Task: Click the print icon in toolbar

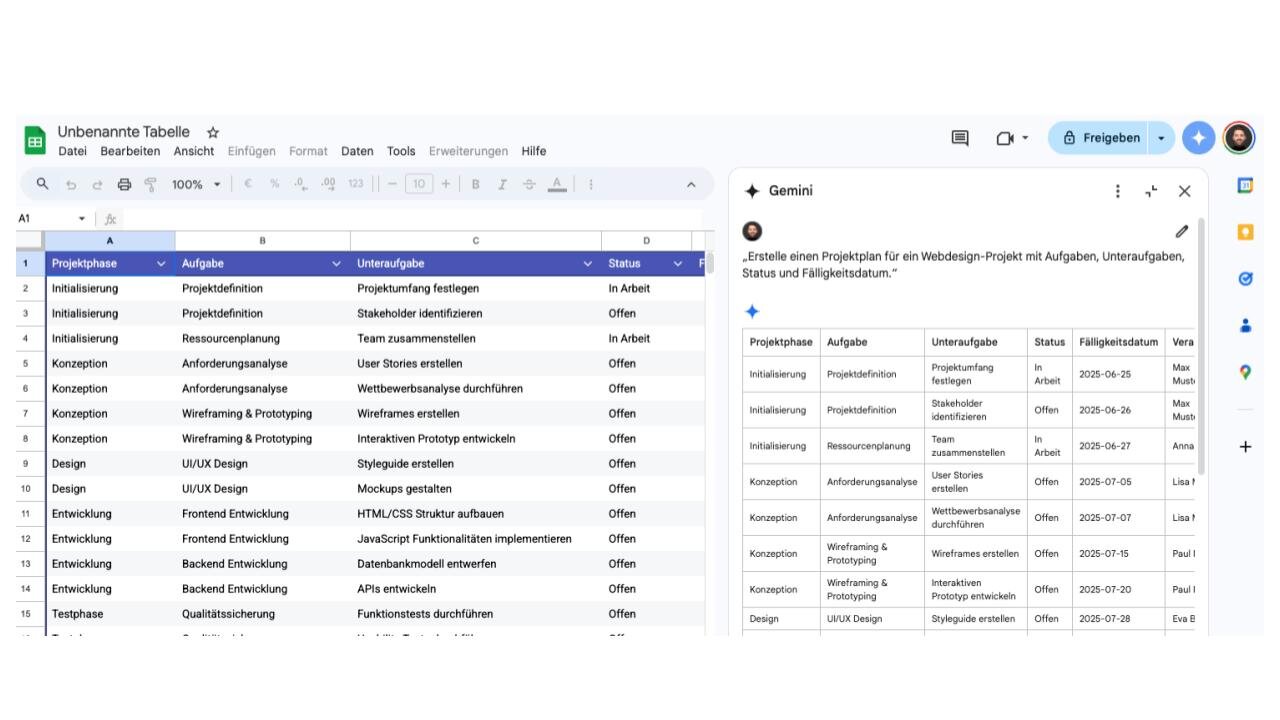Action: [124, 184]
